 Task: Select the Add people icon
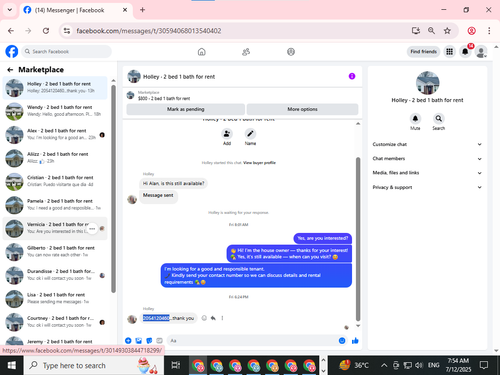click(227, 134)
